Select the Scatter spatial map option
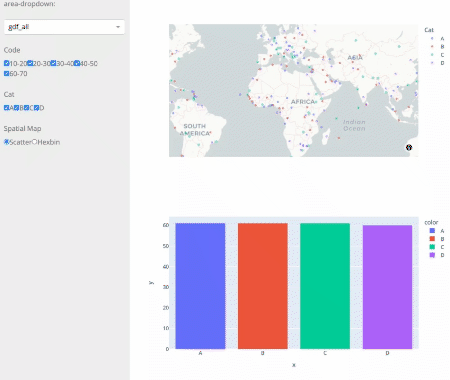This screenshot has width=450, height=380. point(6,142)
